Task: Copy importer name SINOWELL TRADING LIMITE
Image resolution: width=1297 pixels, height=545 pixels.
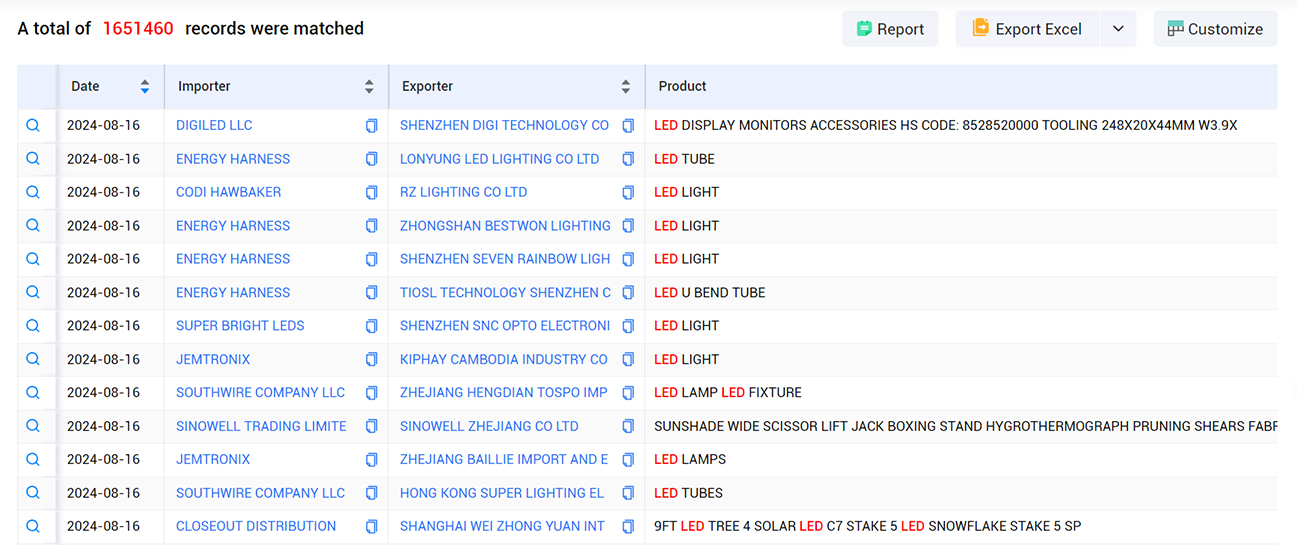Action: [x=372, y=426]
